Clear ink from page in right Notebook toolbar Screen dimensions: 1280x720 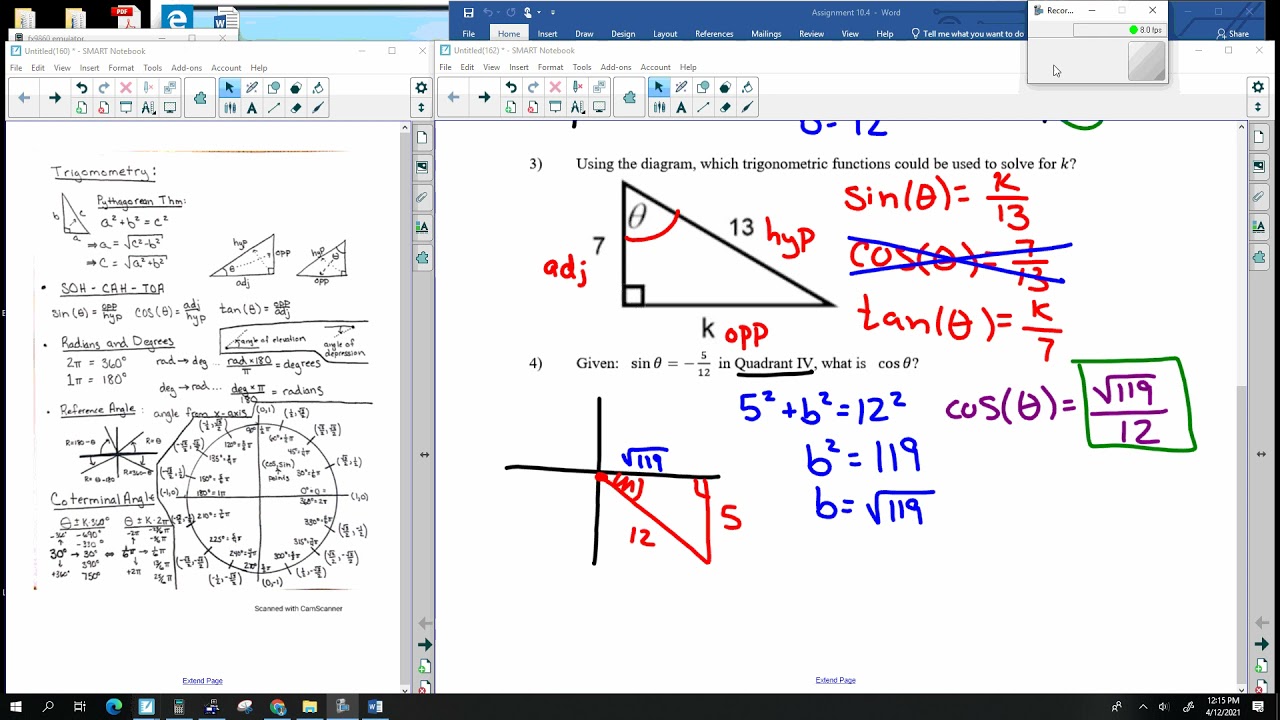(577, 87)
